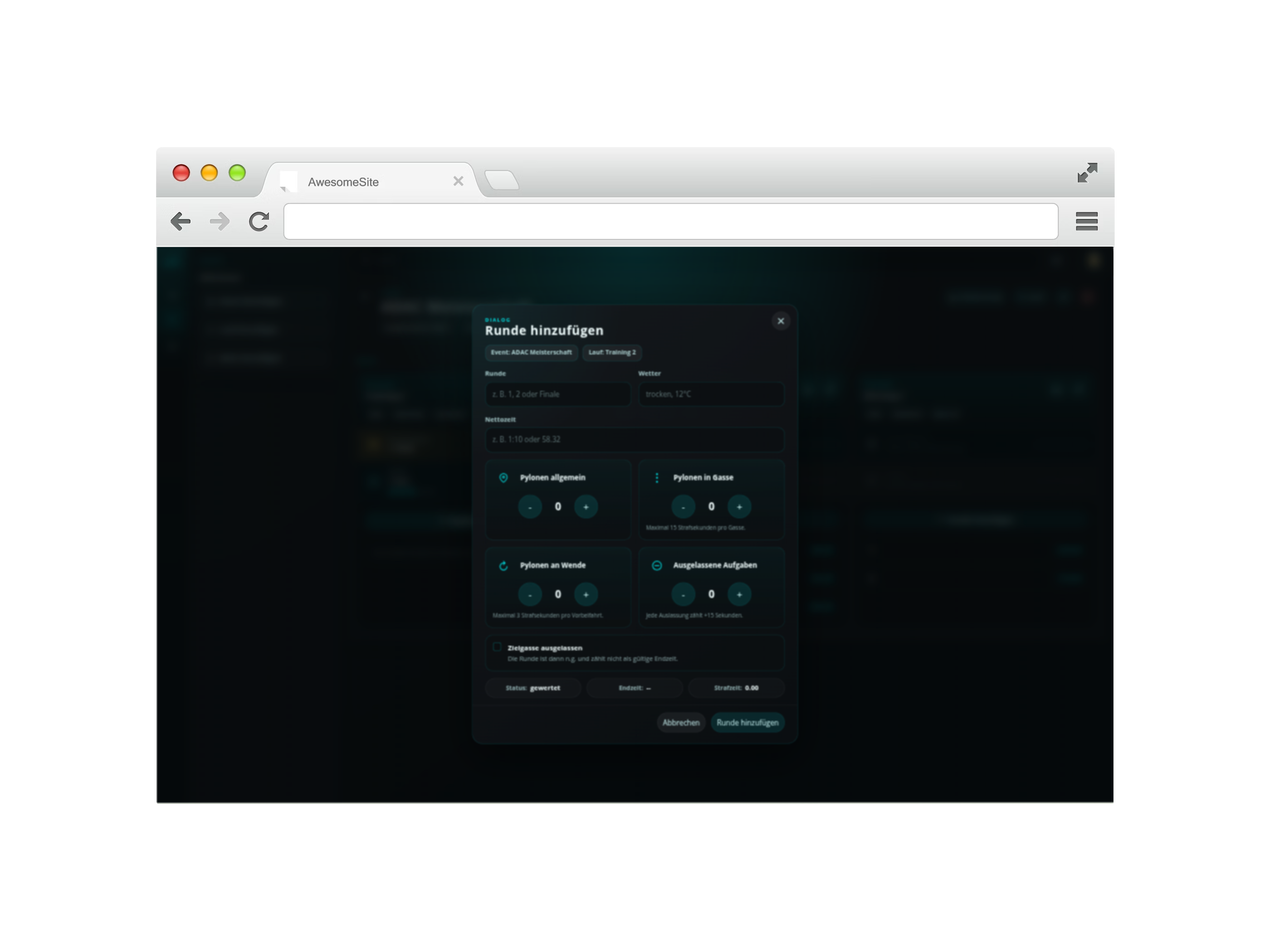
Task: Click the minus-circle icon beside Ausgelassene Aufgaben
Action: pyautogui.click(x=657, y=566)
